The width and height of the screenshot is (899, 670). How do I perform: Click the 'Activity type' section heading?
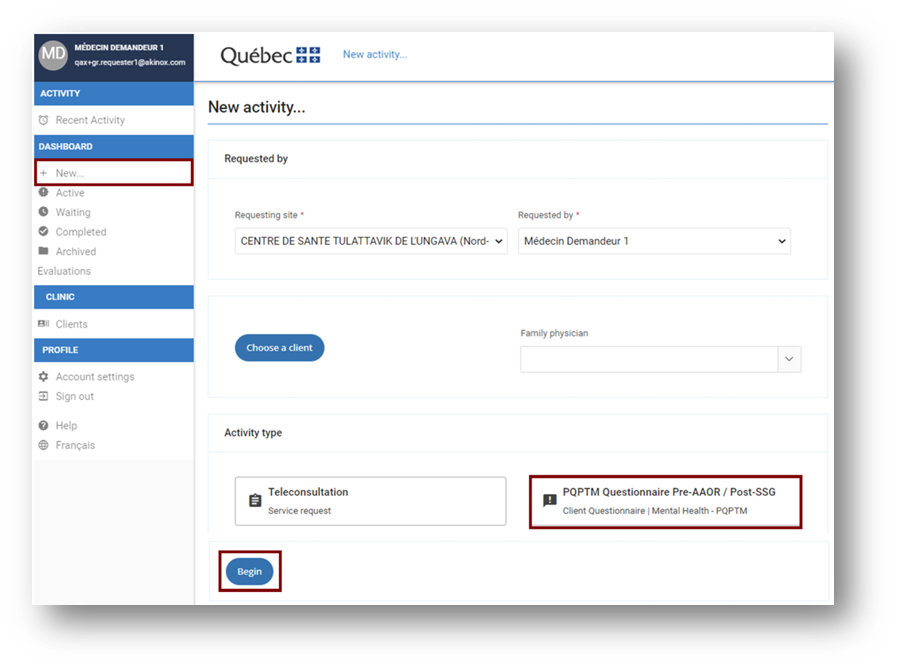tap(253, 433)
